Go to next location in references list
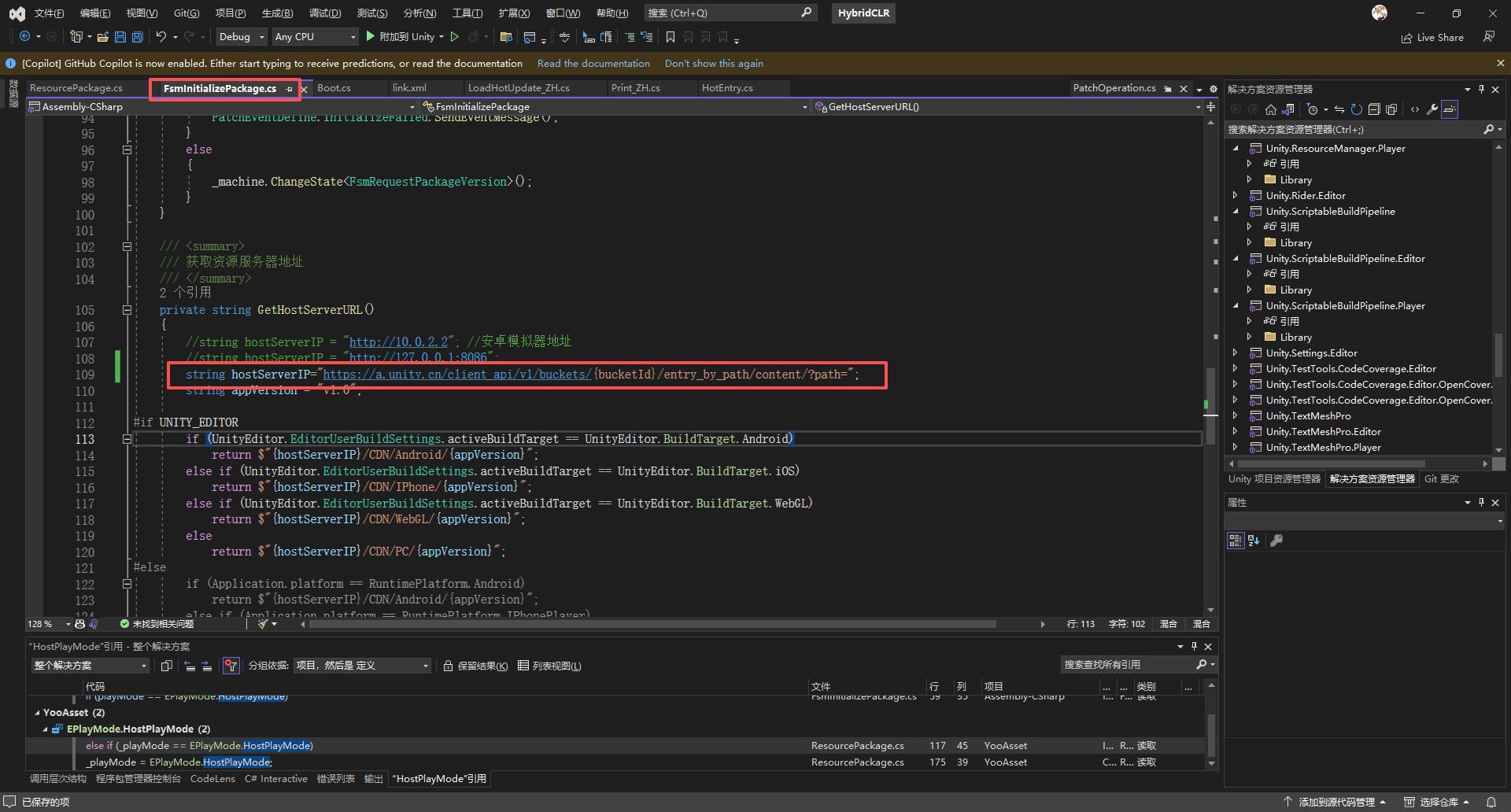 point(206,666)
